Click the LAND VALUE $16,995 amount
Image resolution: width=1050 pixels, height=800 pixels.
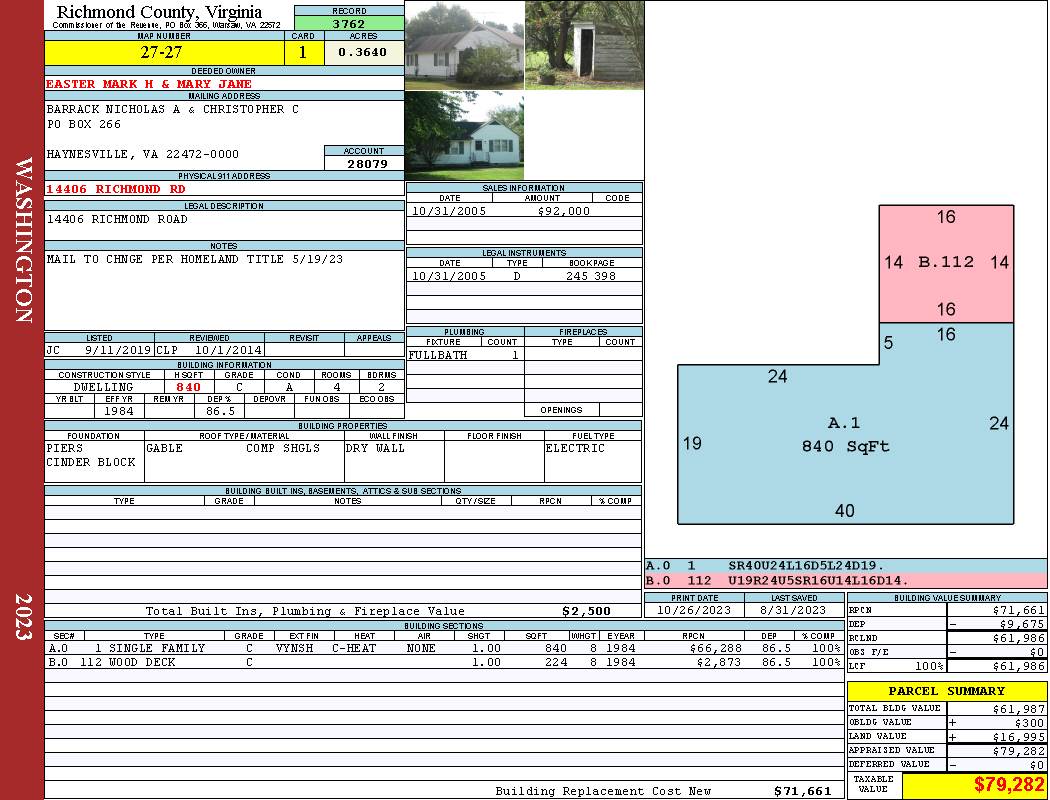[1019, 737]
